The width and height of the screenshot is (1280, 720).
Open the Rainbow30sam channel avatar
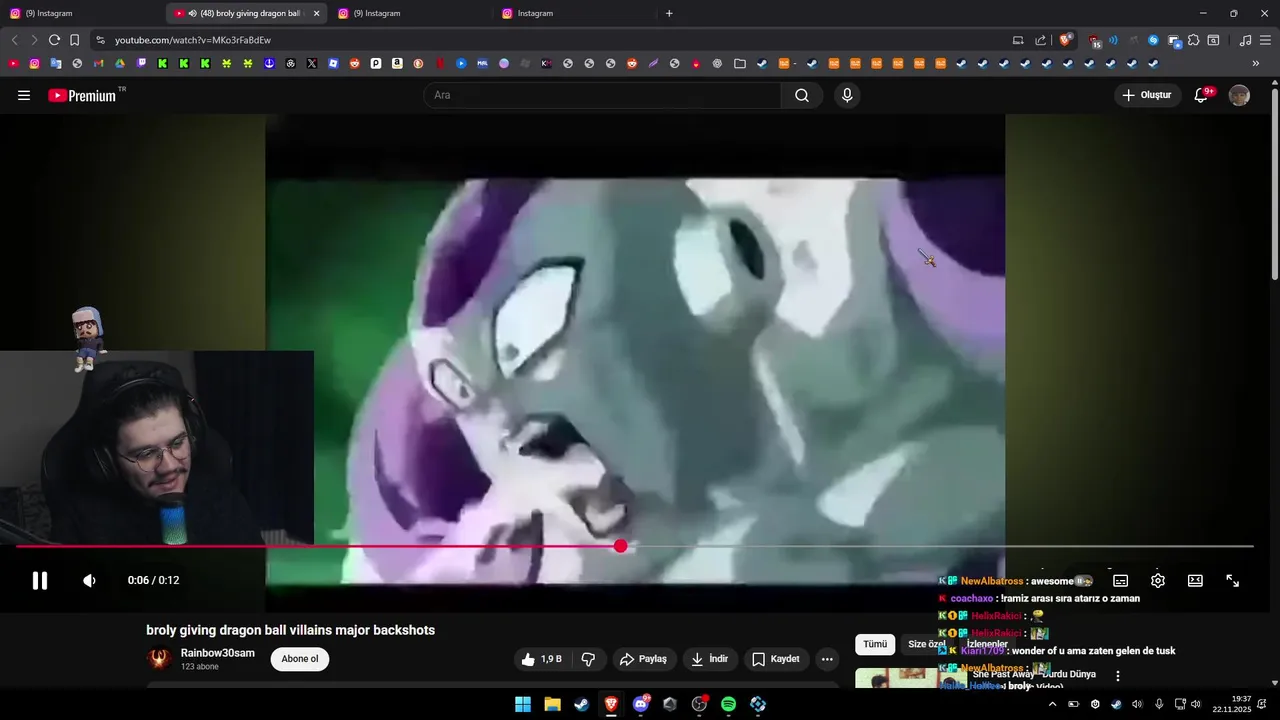point(160,659)
